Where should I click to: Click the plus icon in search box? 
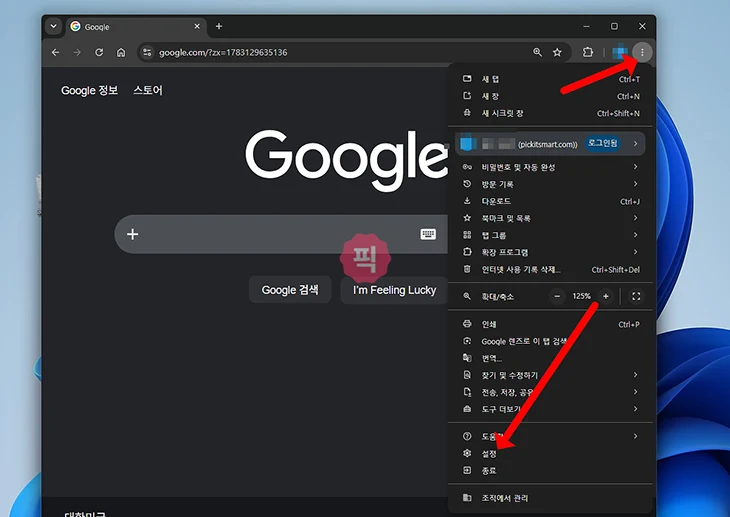coord(133,234)
